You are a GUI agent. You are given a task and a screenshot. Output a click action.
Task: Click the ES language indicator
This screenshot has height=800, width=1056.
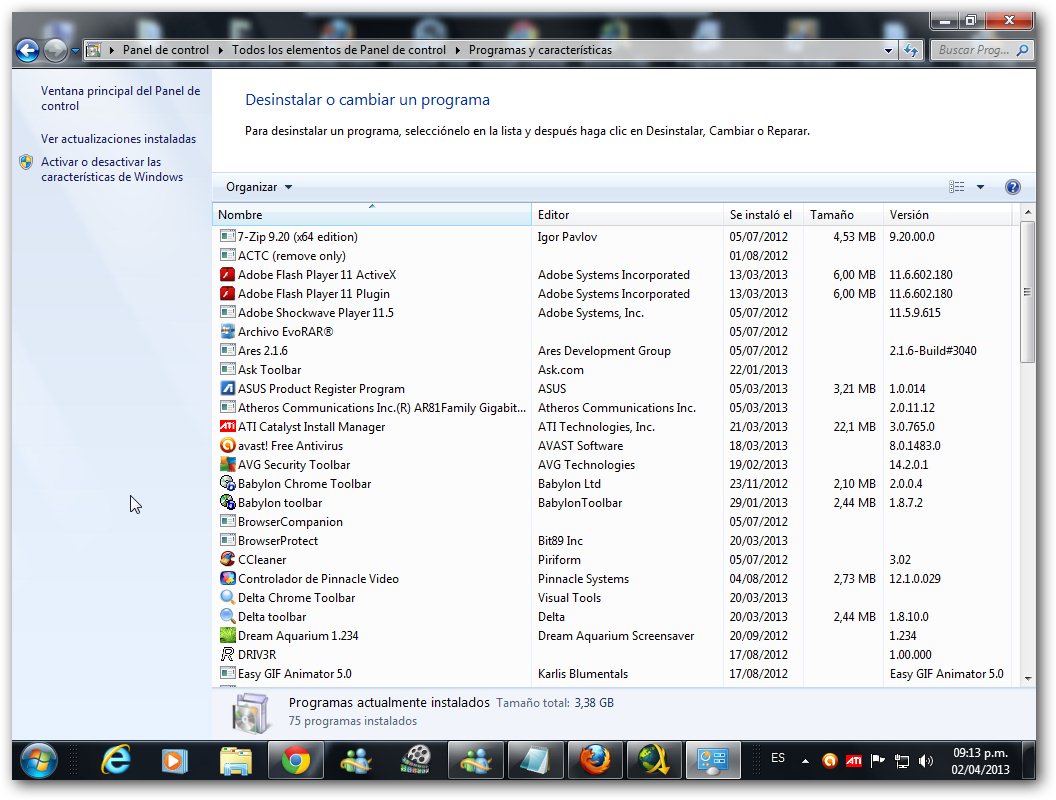pyautogui.click(x=778, y=758)
